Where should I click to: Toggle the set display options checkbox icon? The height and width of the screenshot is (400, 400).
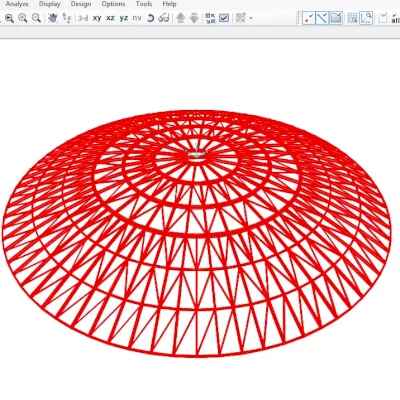tap(224, 18)
